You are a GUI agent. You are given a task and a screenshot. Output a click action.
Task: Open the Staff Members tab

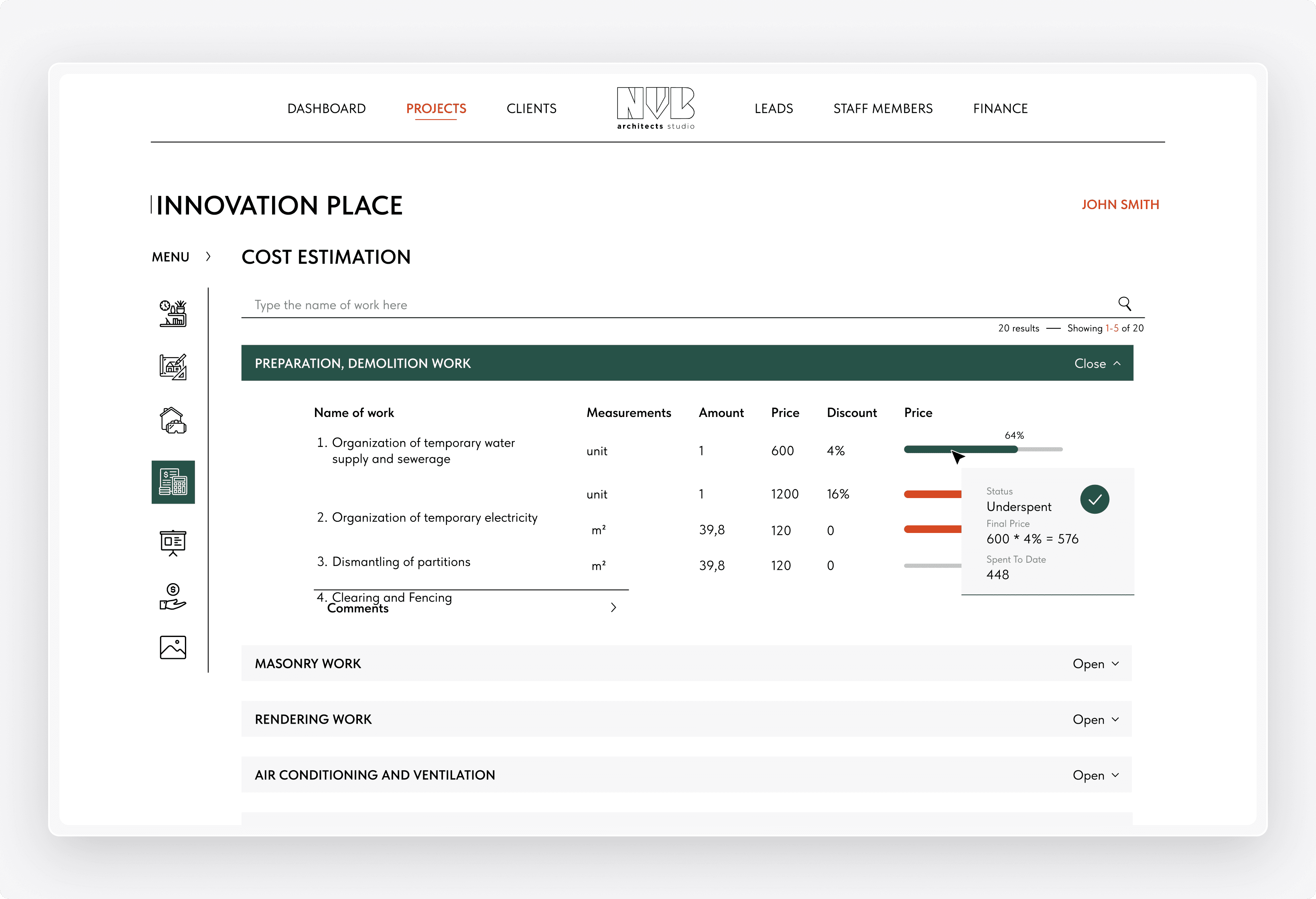(x=883, y=108)
